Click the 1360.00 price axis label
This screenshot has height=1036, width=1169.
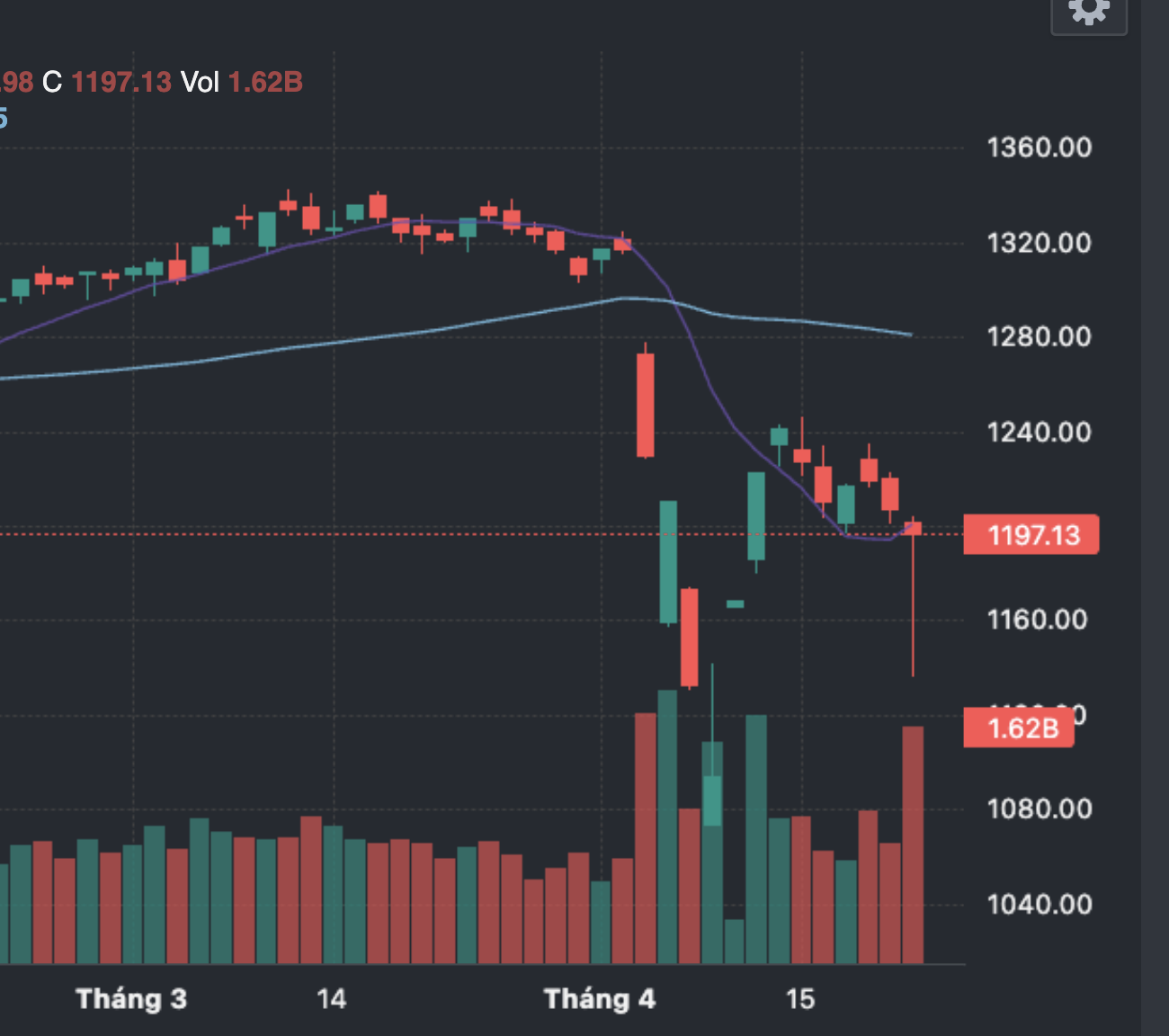1039,147
